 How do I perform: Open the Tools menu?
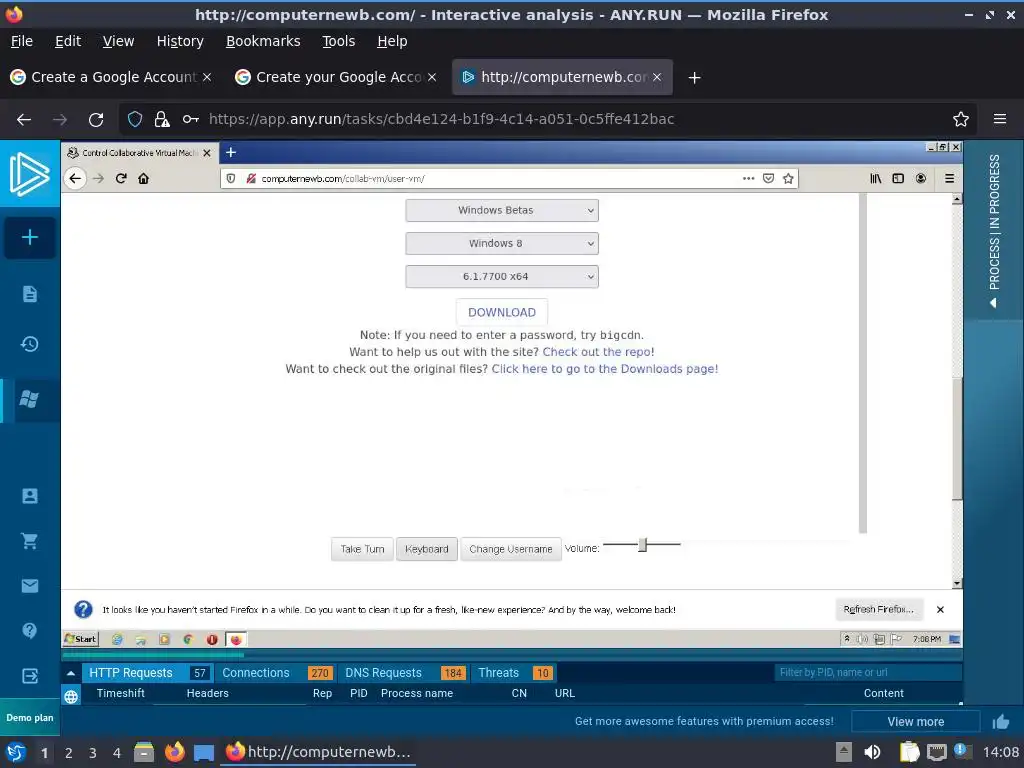click(338, 41)
